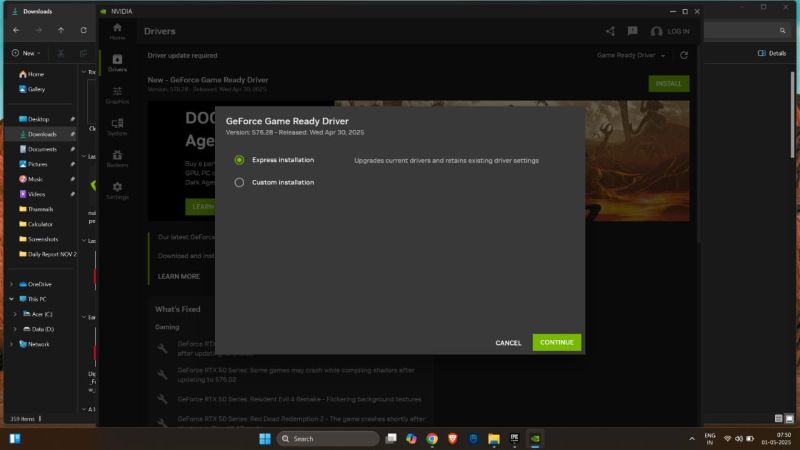Open the Windows Start menu
Screen dimensions: 800x450
pyautogui.click(x=265, y=439)
